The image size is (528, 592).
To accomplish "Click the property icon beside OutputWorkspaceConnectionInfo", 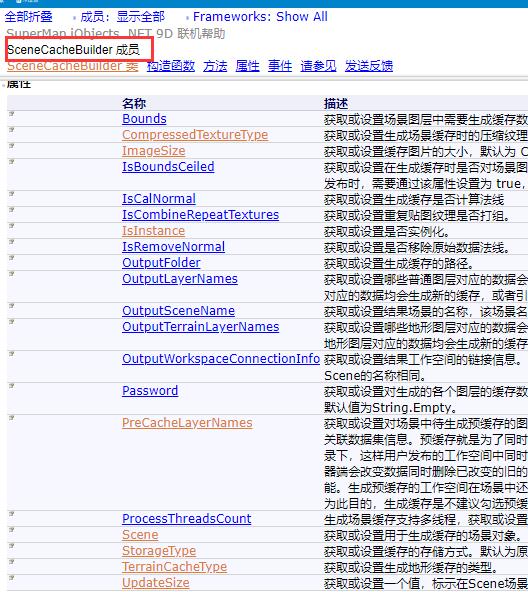I will pos(11,354).
